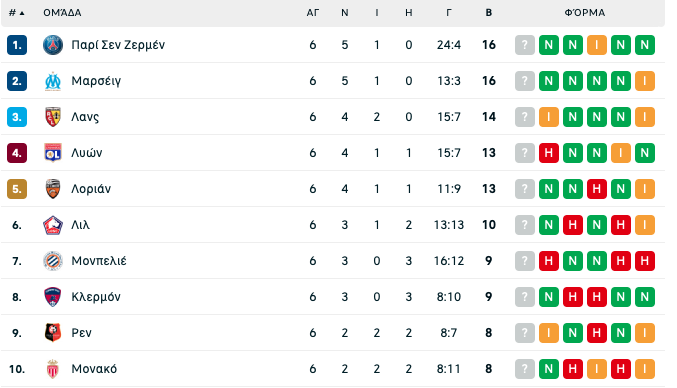
Task: Open the Παρί Σεν Ζερμέν team link
Action: coord(118,45)
